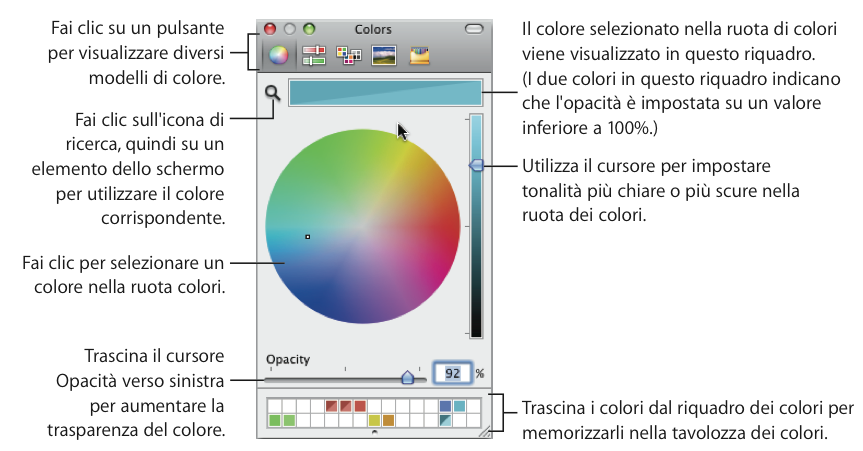Expand the swatch drawer using bottom dot handle

pyautogui.click(x=374, y=434)
